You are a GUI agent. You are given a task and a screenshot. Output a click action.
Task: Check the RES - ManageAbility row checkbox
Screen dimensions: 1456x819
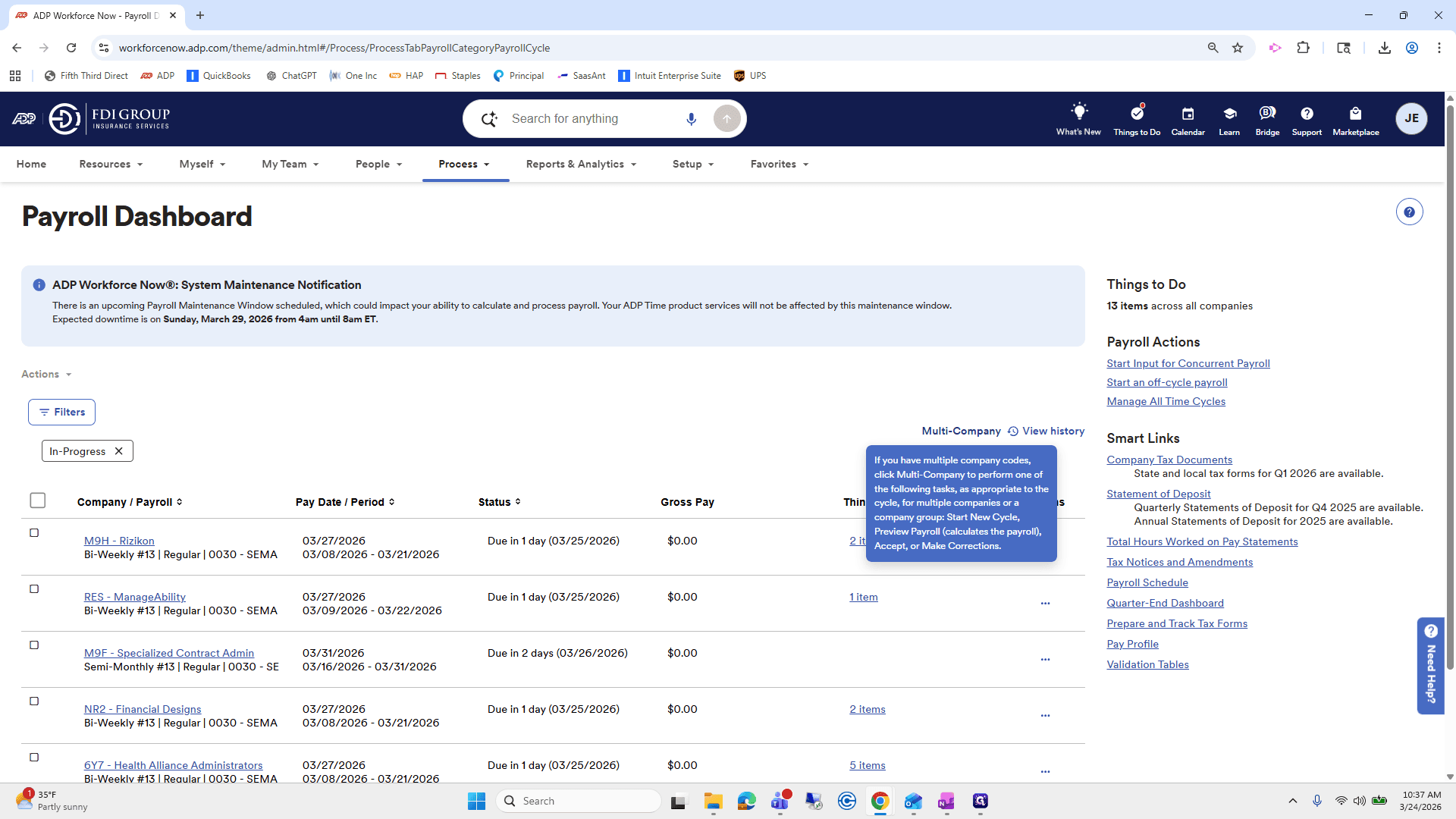[x=34, y=589]
